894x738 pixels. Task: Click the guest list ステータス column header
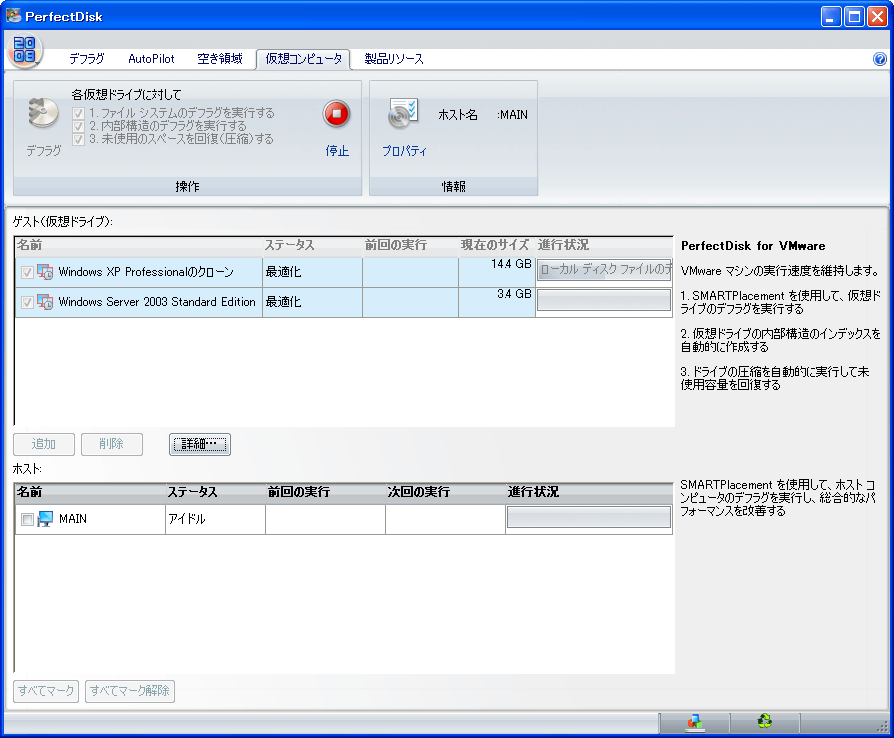(312, 246)
